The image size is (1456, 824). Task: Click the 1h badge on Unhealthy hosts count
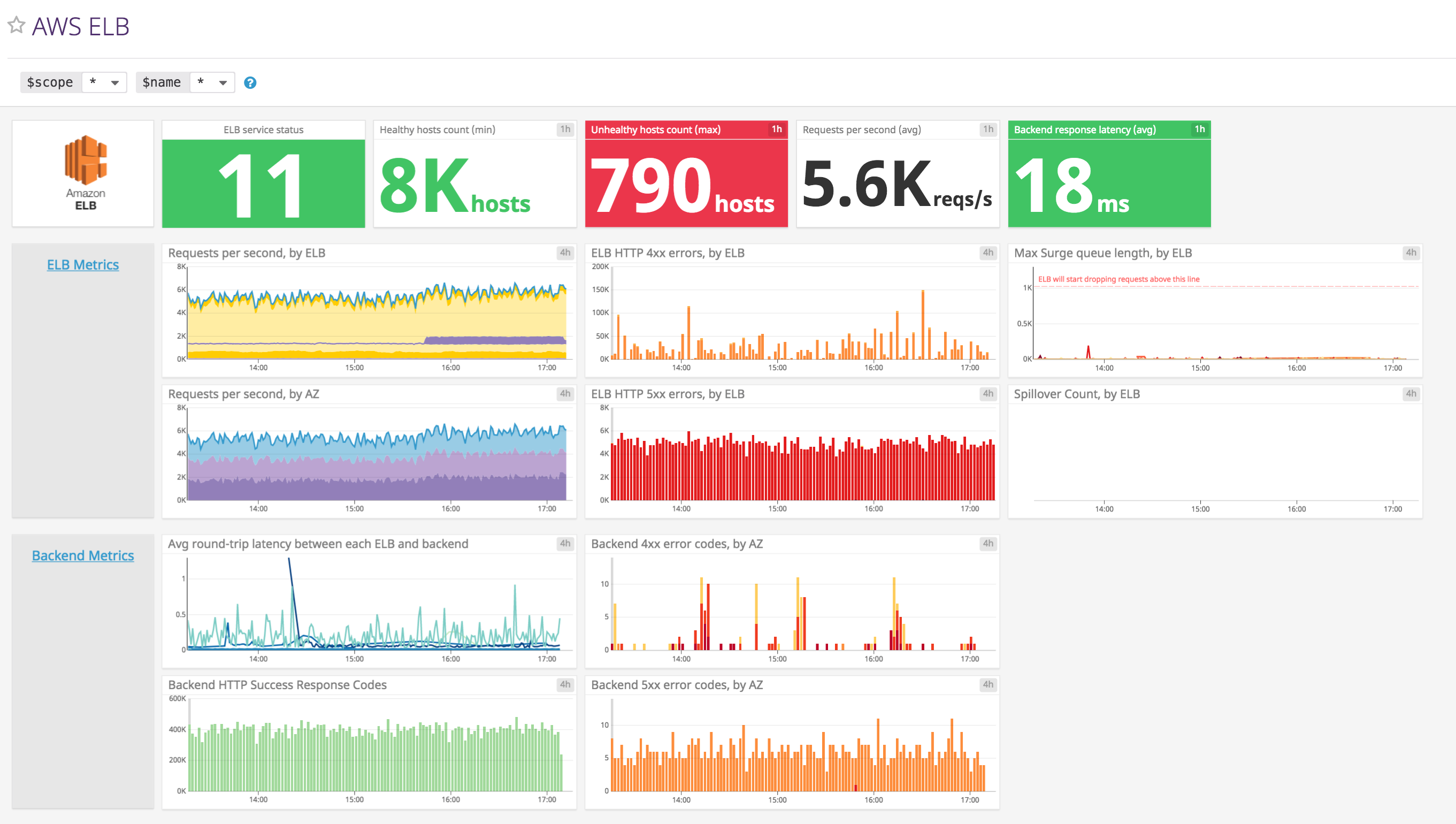click(x=777, y=129)
